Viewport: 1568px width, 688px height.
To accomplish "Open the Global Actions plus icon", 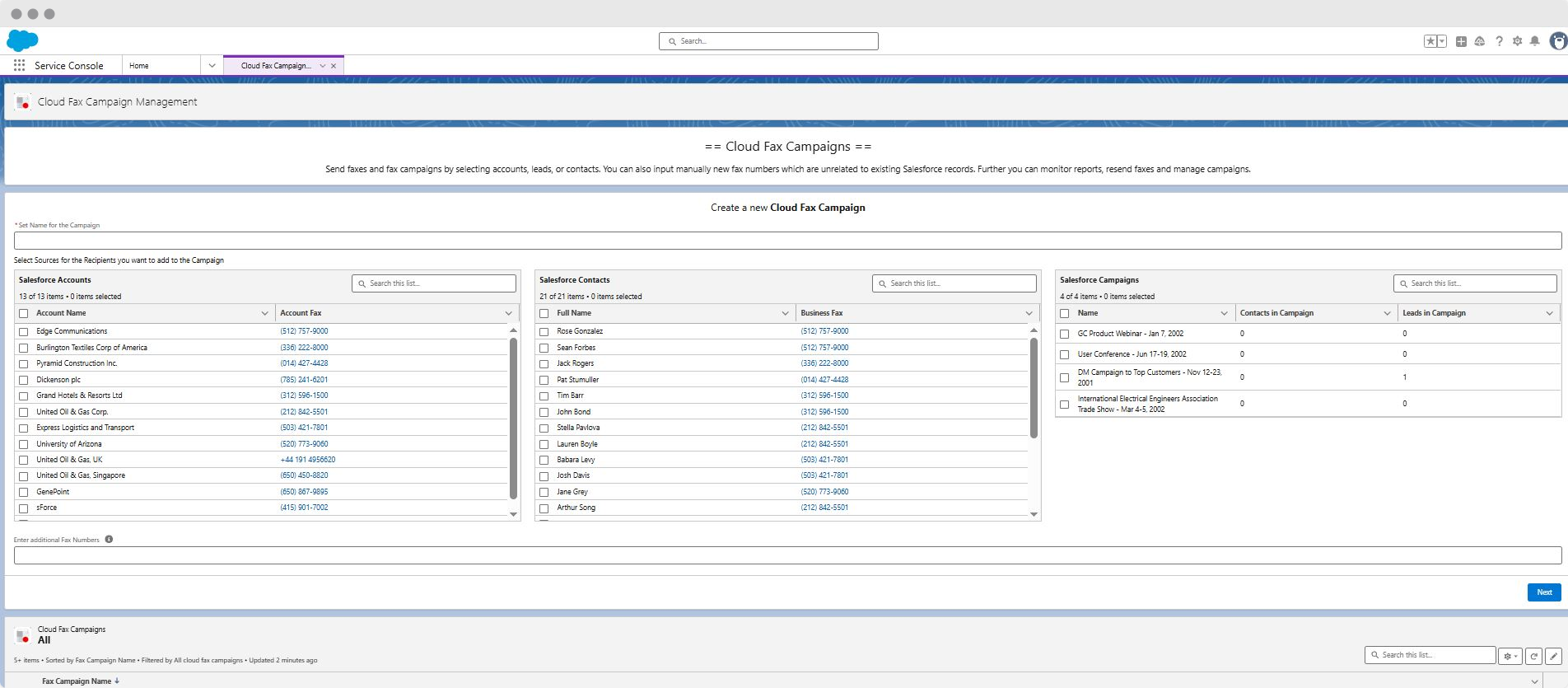I will (x=1461, y=41).
